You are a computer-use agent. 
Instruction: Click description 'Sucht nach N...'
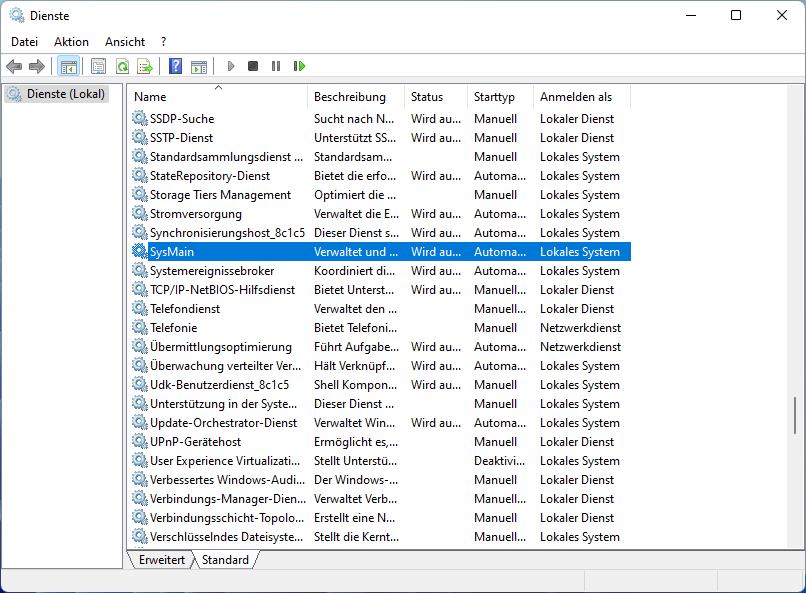(354, 119)
